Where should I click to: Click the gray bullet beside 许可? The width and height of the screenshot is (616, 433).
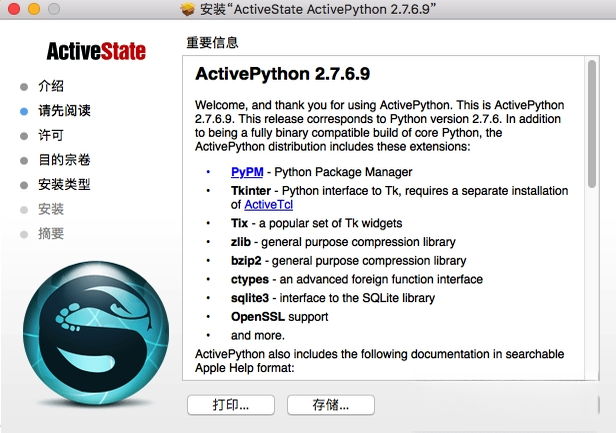point(24,136)
